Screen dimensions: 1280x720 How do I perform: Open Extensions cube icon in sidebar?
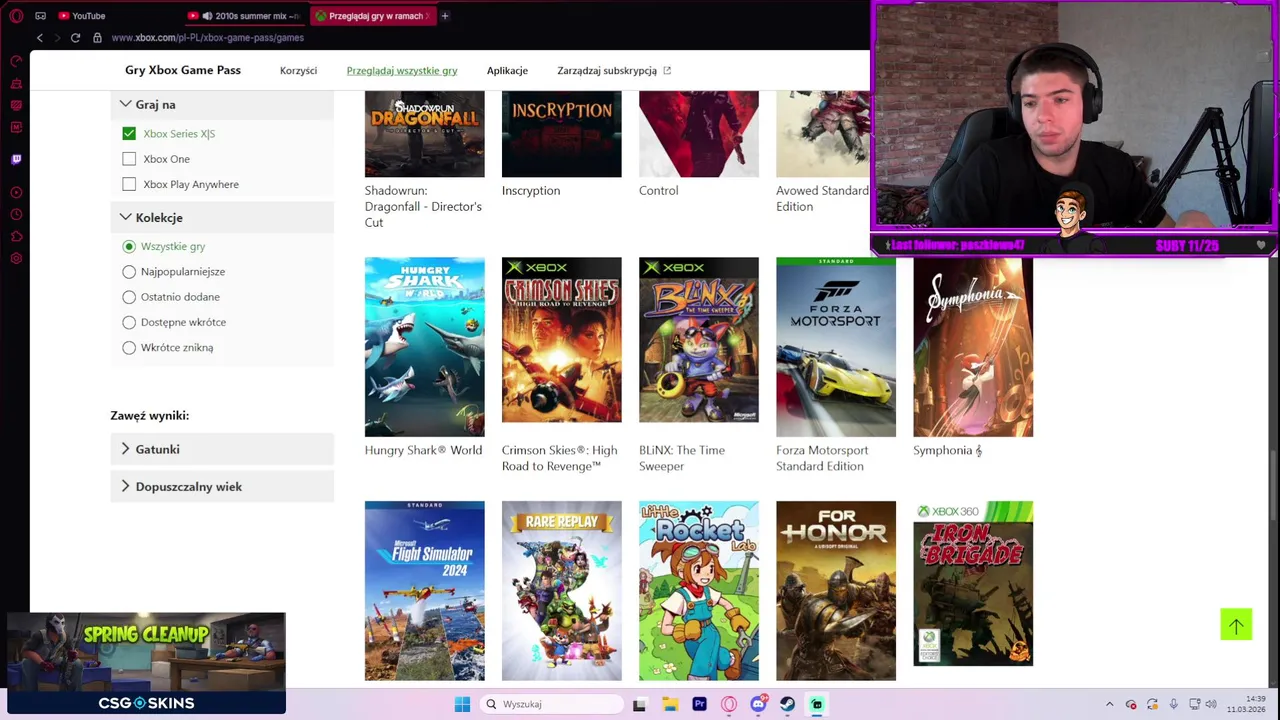click(16, 237)
